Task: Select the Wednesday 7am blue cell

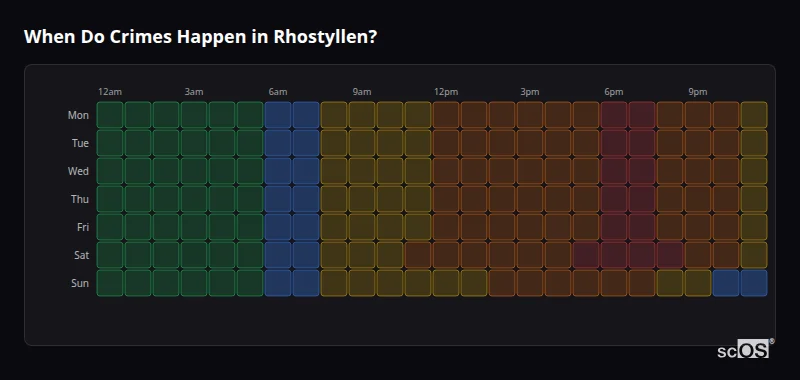Action: (306, 171)
